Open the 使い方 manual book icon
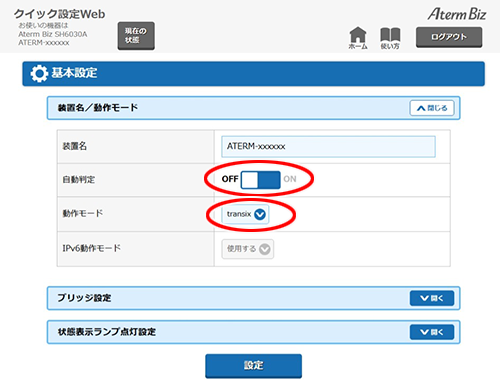The height and width of the screenshot is (388, 500). 390,38
